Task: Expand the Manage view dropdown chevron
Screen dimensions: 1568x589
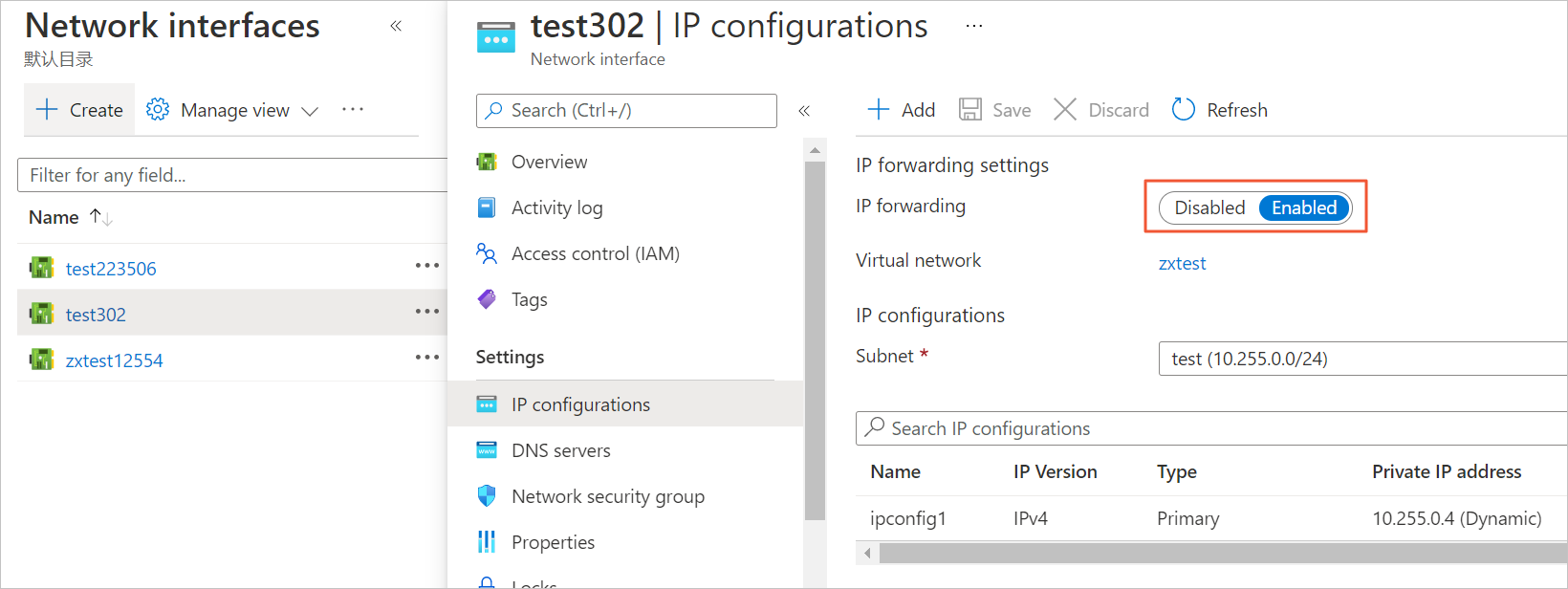Action: pos(310,111)
